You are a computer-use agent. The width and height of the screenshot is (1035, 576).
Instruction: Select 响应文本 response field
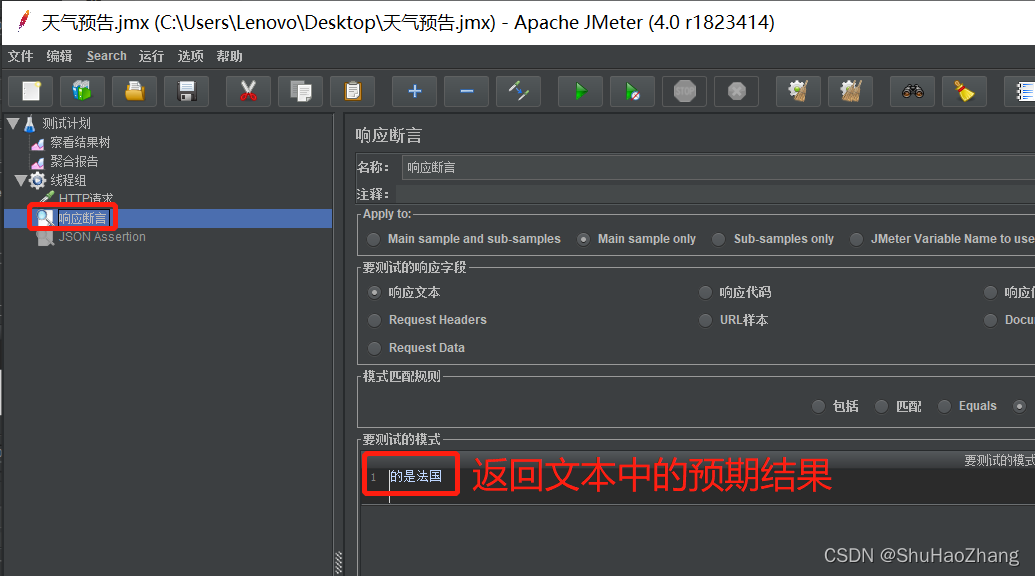(404, 292)
